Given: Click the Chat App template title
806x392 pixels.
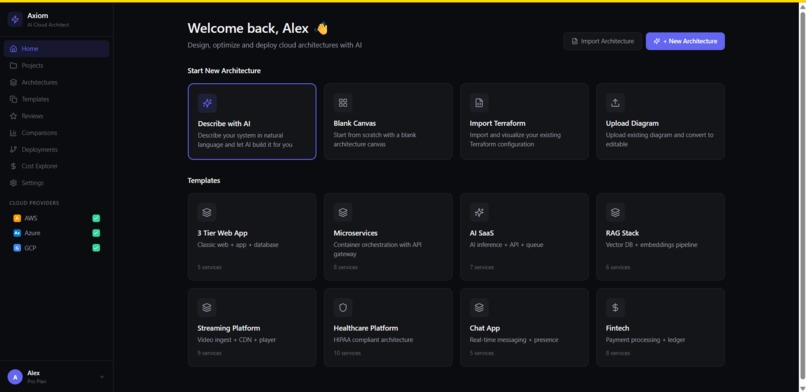Looking at the screenshot, I should (x=485, y=328).
